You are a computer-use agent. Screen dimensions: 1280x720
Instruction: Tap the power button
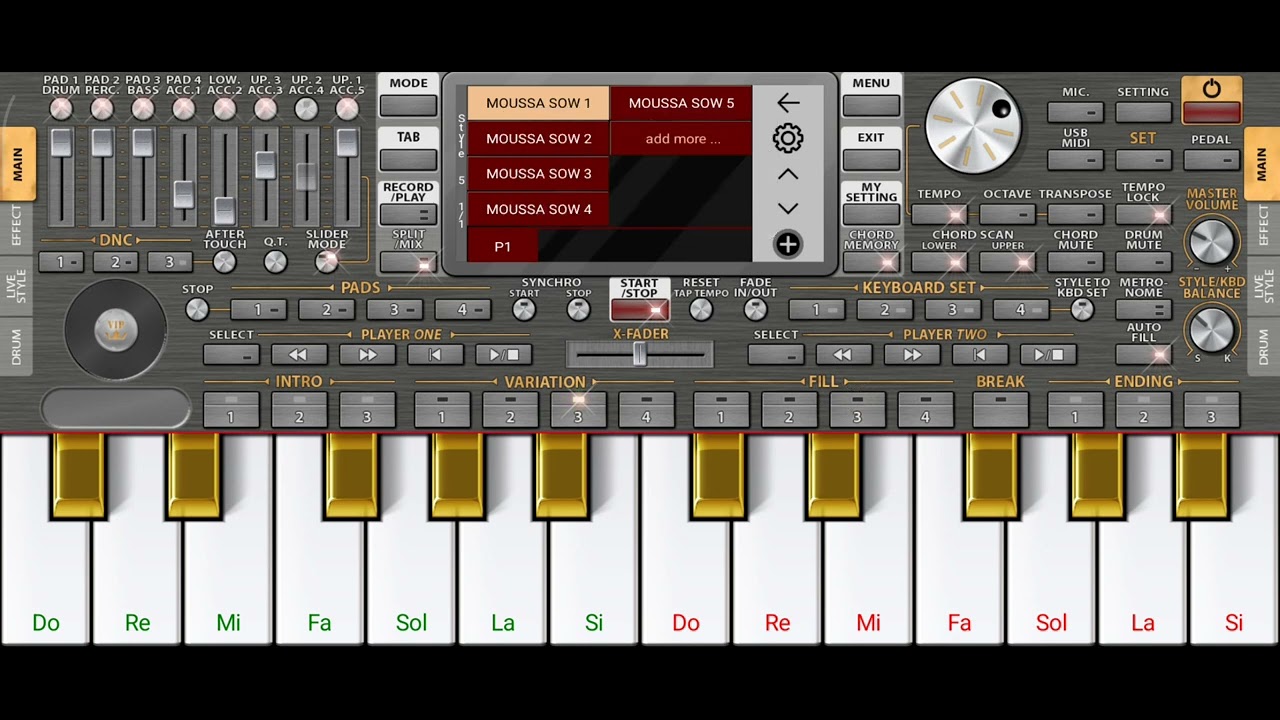tap(1211, 99)
